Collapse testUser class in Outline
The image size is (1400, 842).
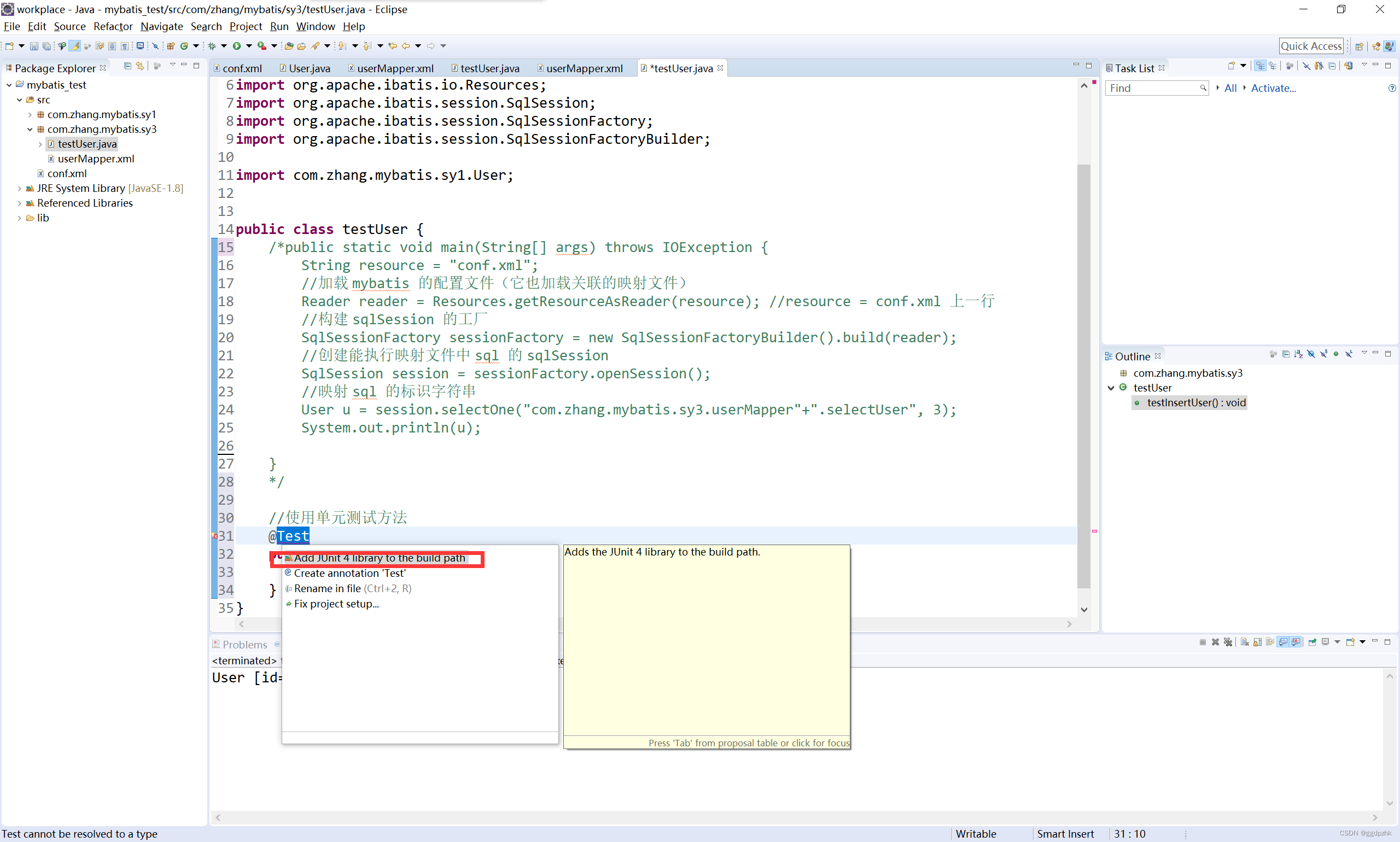[1111, 388]
